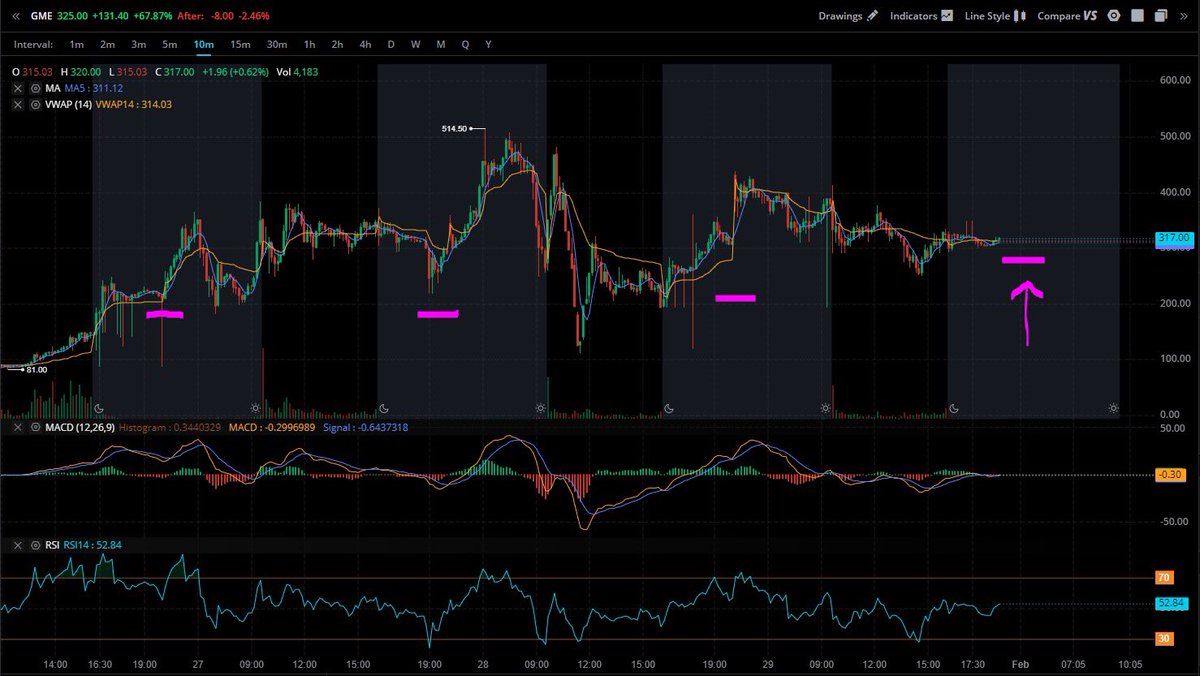The height and width of the screenshot is (676, 1200).
Task: Expand the right panel double chevron
Action: tap(1186, 16)
